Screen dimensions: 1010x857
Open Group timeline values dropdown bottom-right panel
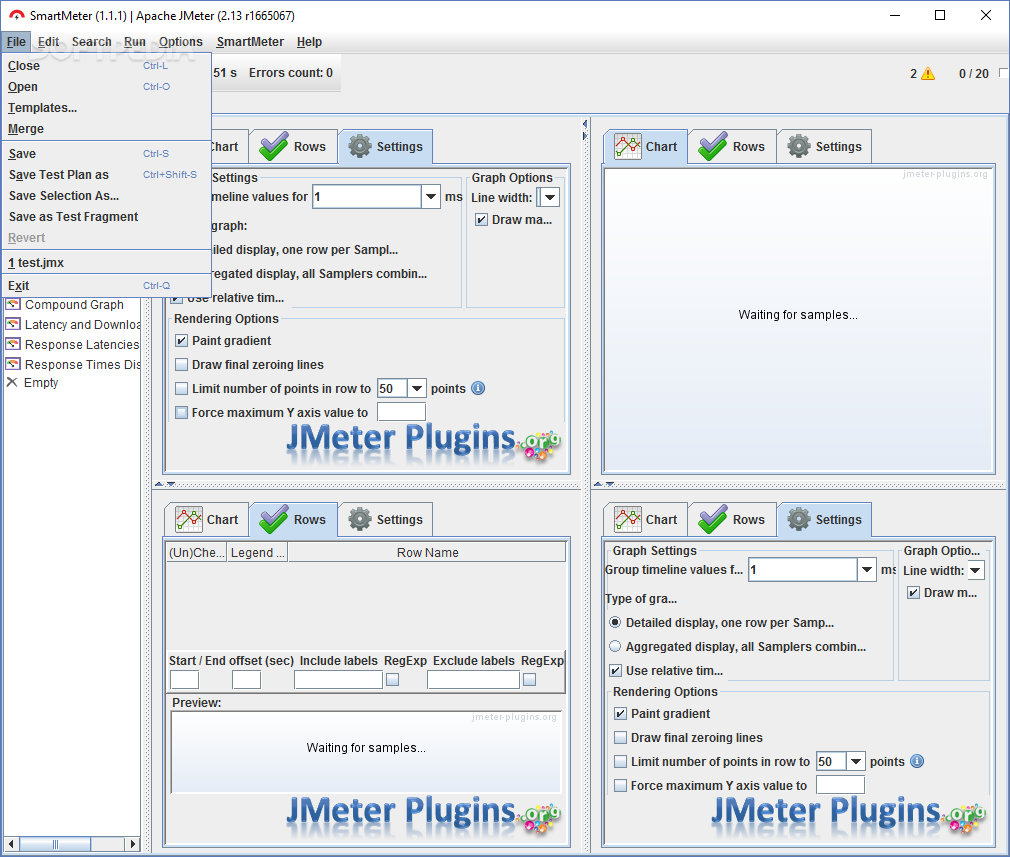point(867,570)
